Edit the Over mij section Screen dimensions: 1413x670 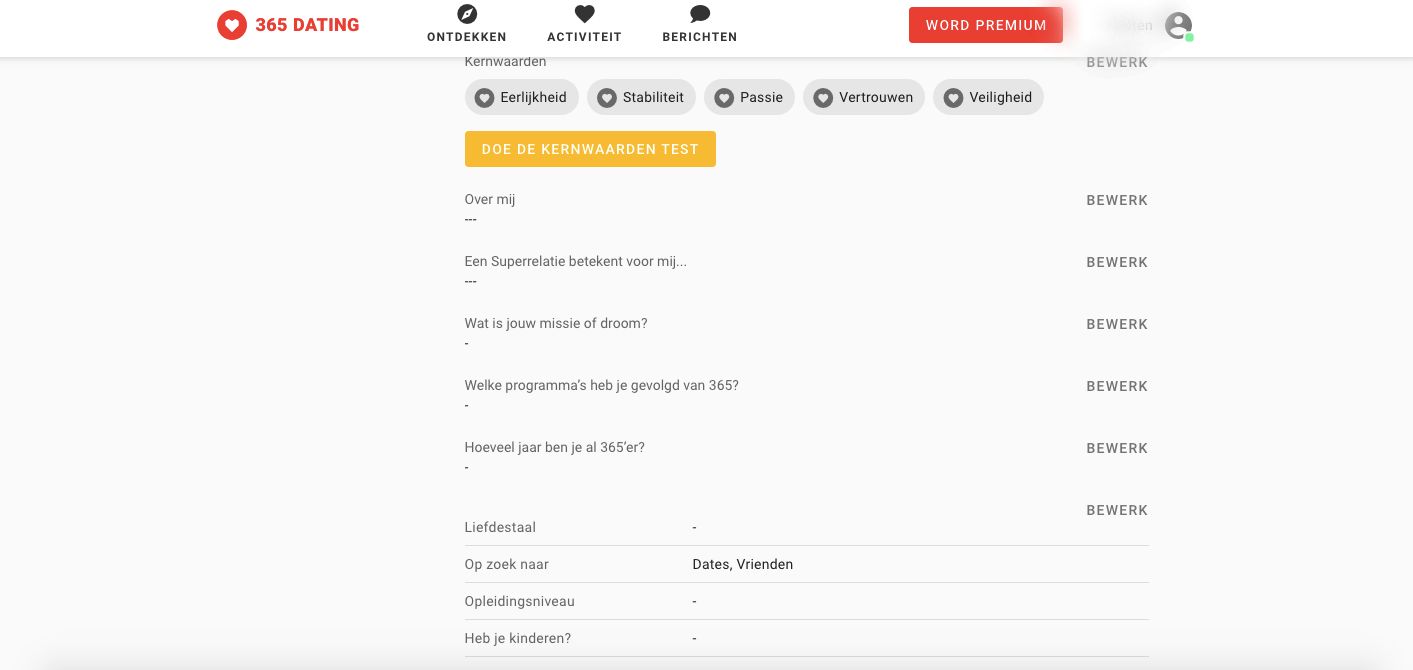click(1117, 200)
